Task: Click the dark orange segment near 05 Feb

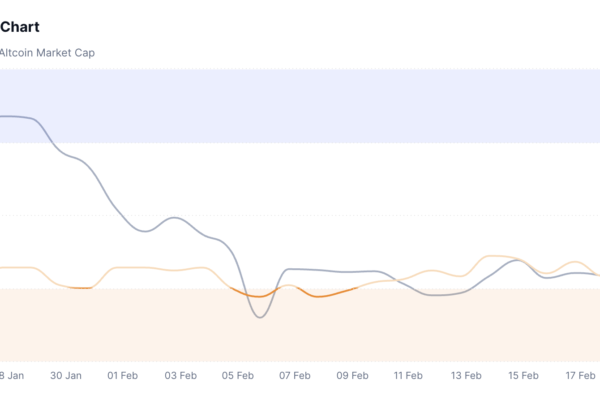Action: (x=250, y=295)
